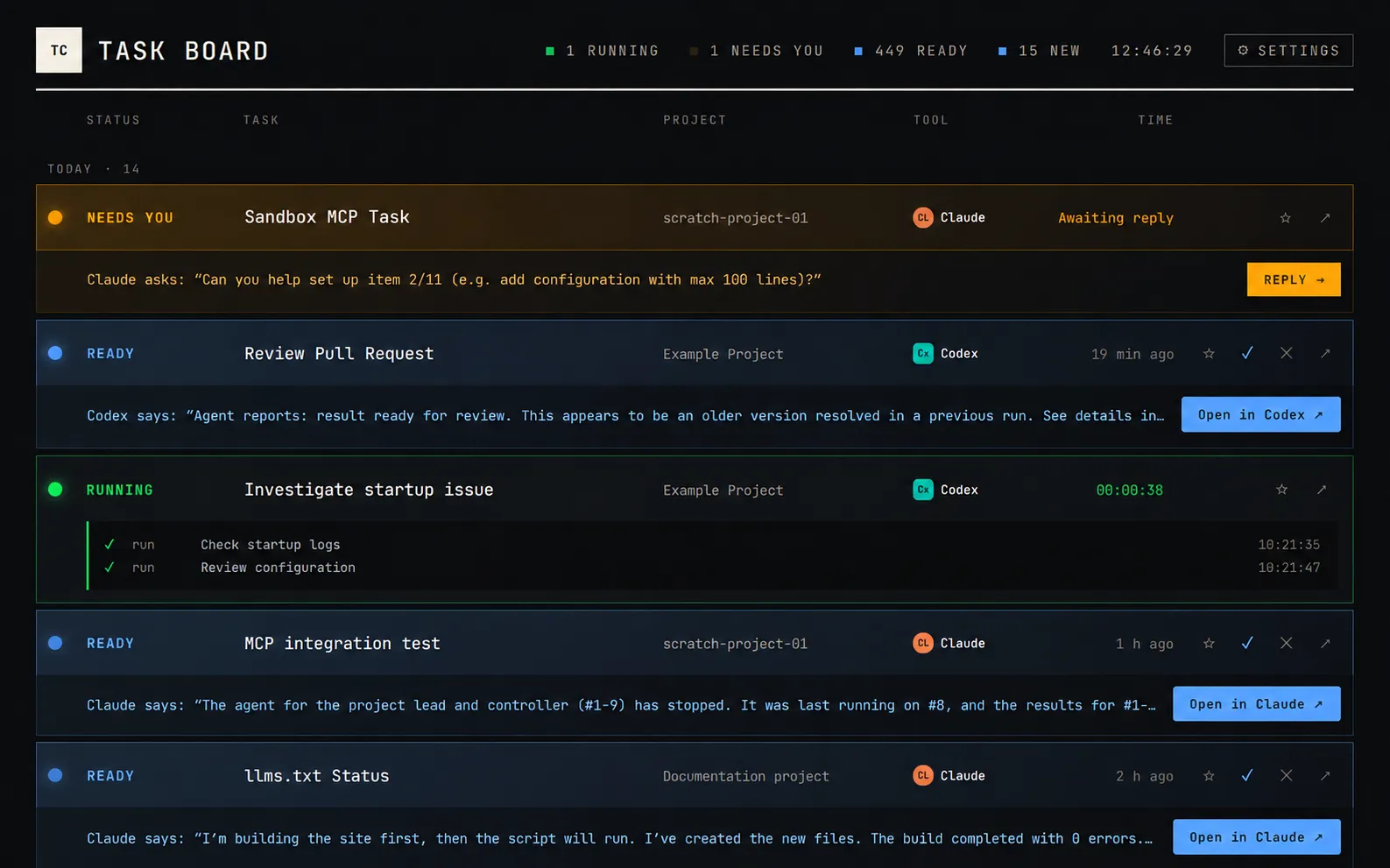Star the Review Pull Request task
The width and height of the screenshot is (1390, 868).
pyautogui.click(x=1209, y=354)
